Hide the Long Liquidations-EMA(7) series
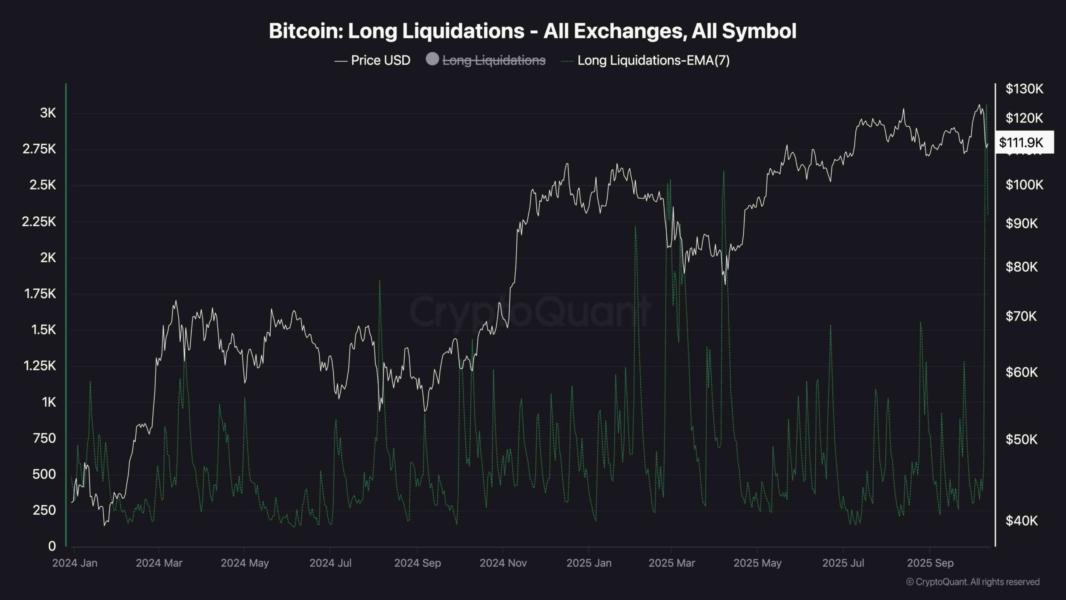The width and height of the screenshot is (1066, 600). pos(650,60)
